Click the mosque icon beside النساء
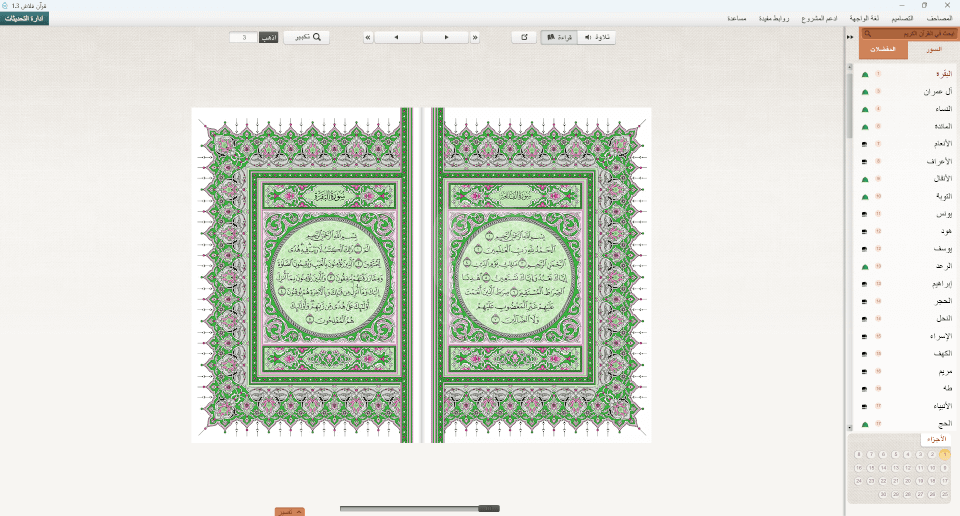Image resolution: width=960 pixels, height=516 pixels. coord(865,110)
